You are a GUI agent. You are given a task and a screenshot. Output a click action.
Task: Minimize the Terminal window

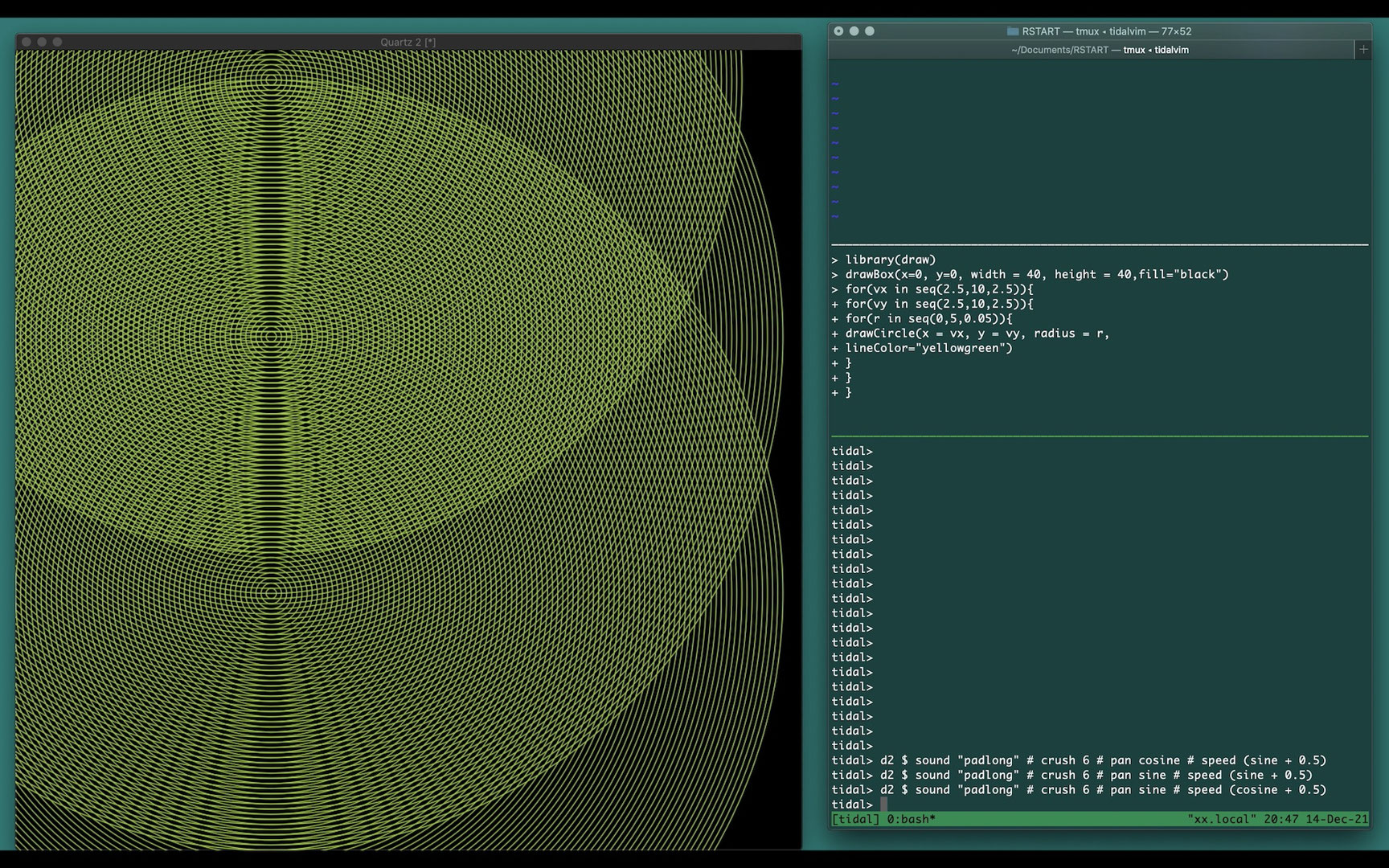[x=854, y=31]
